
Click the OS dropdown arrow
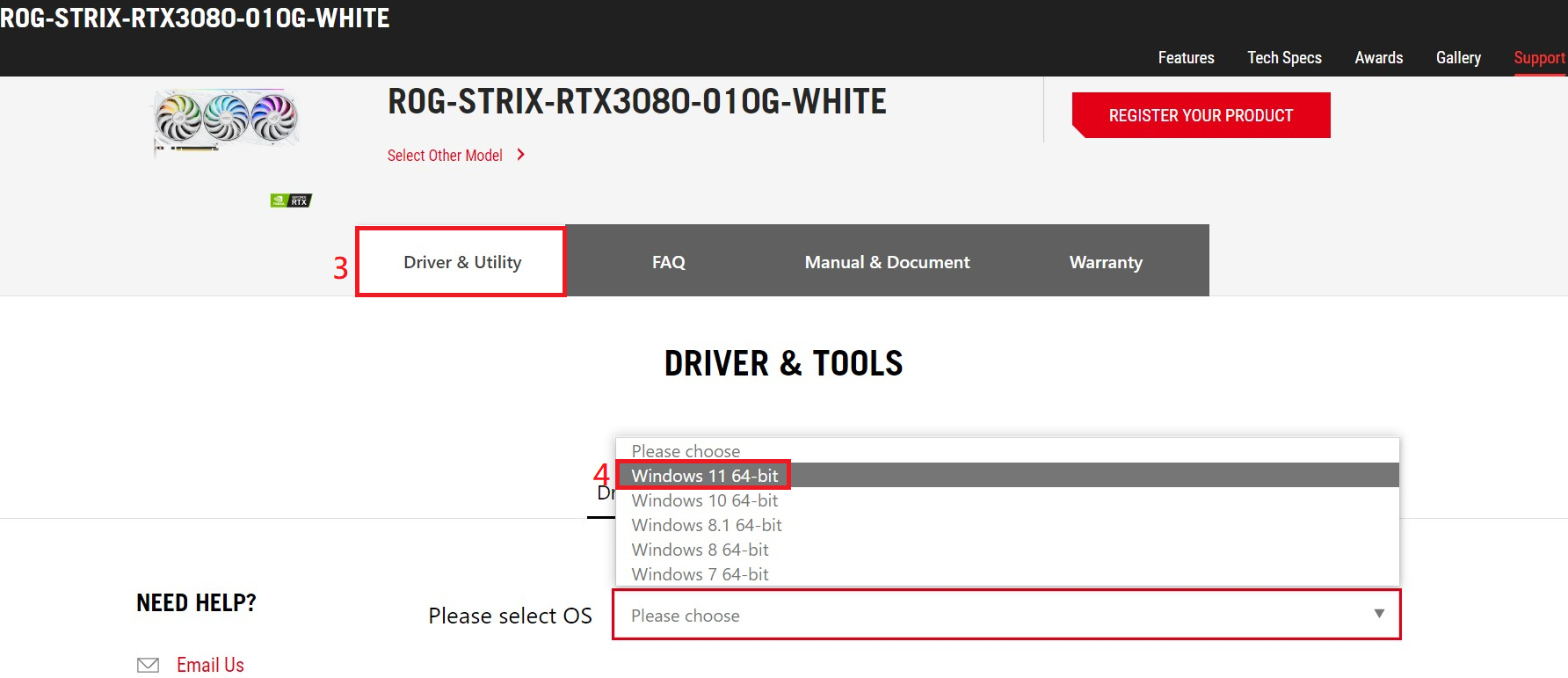tap(1378, 614)
